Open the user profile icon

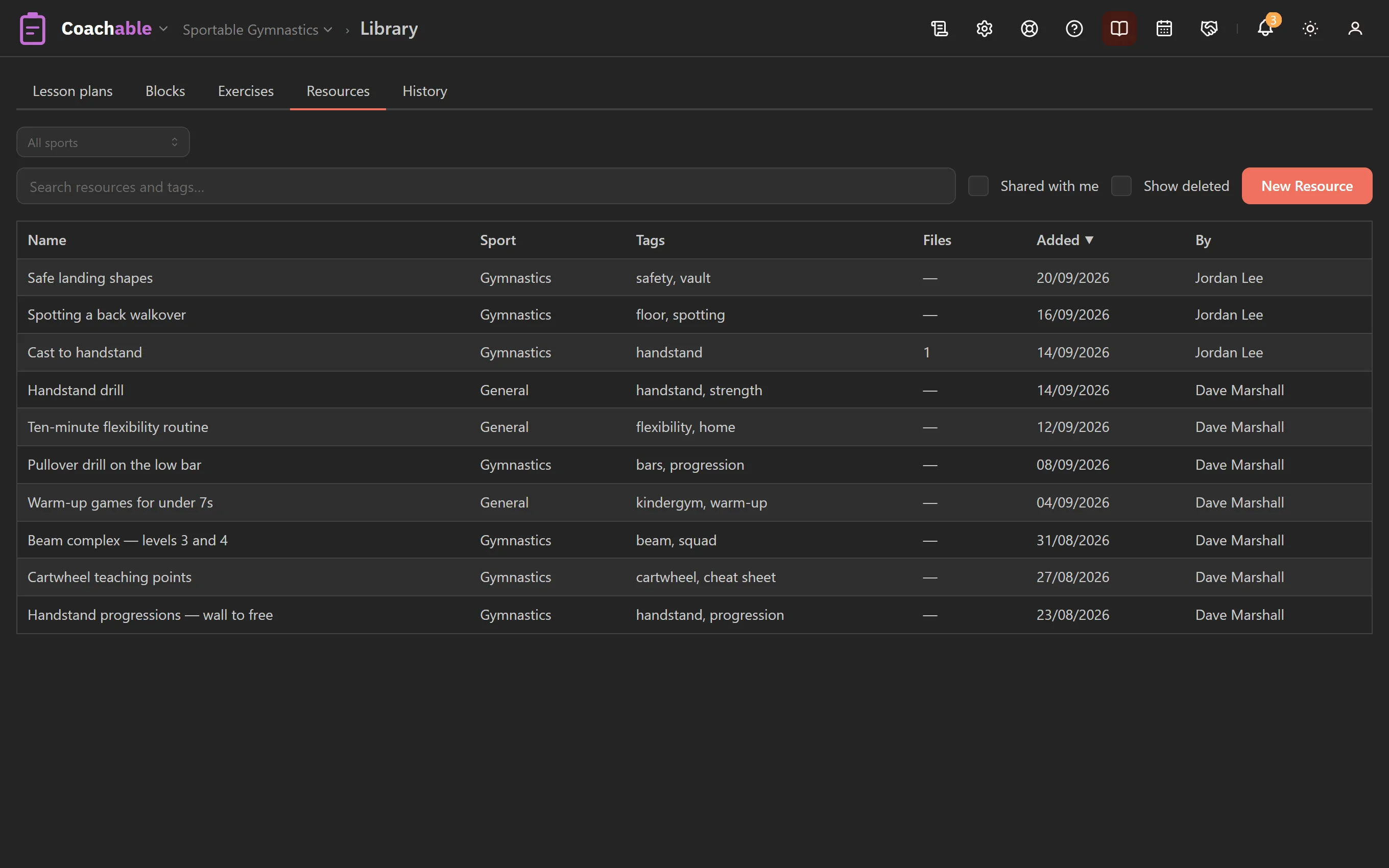click(x=1355, y=28)
